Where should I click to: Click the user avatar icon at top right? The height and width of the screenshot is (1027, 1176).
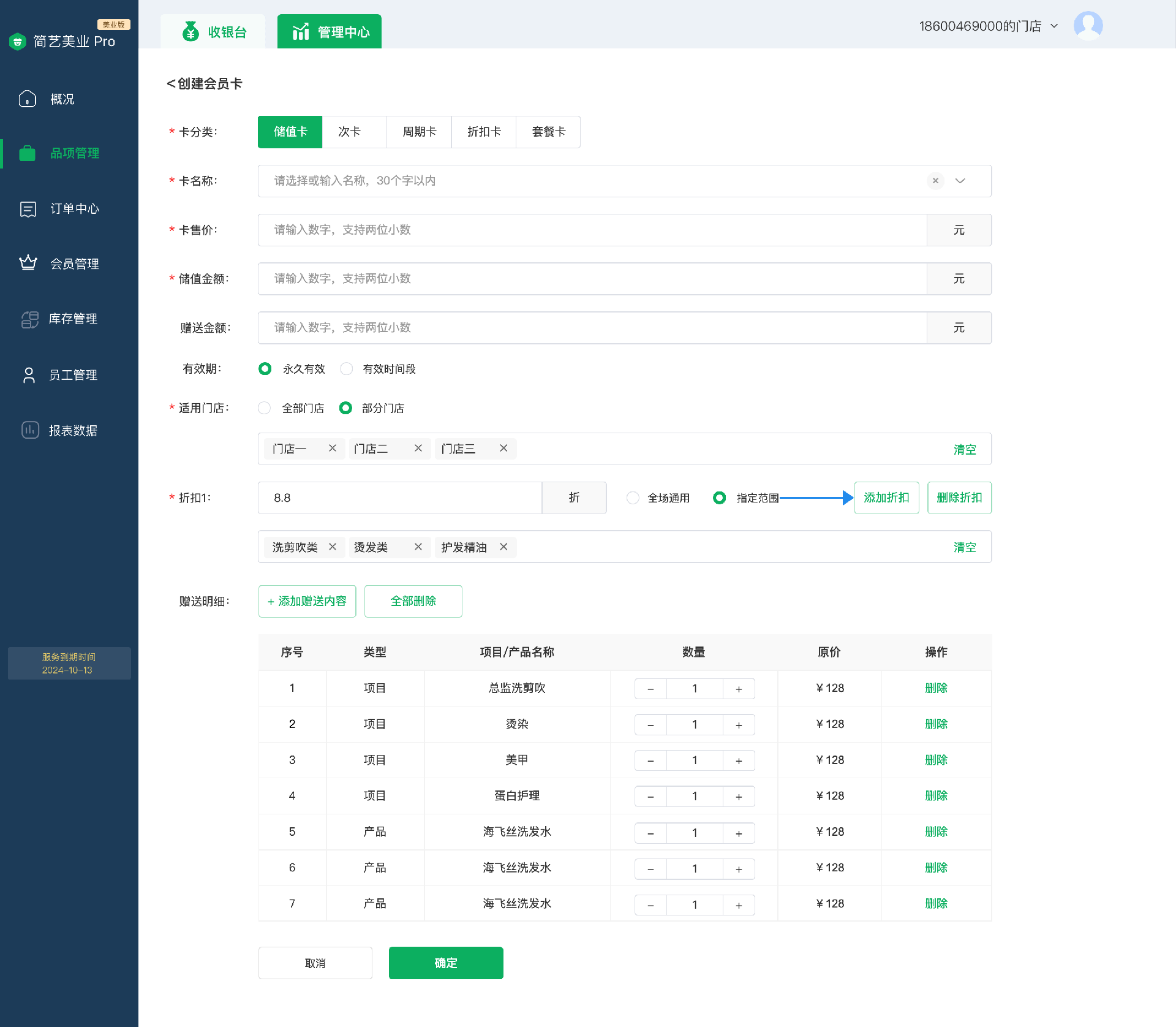click(1088, 26)
